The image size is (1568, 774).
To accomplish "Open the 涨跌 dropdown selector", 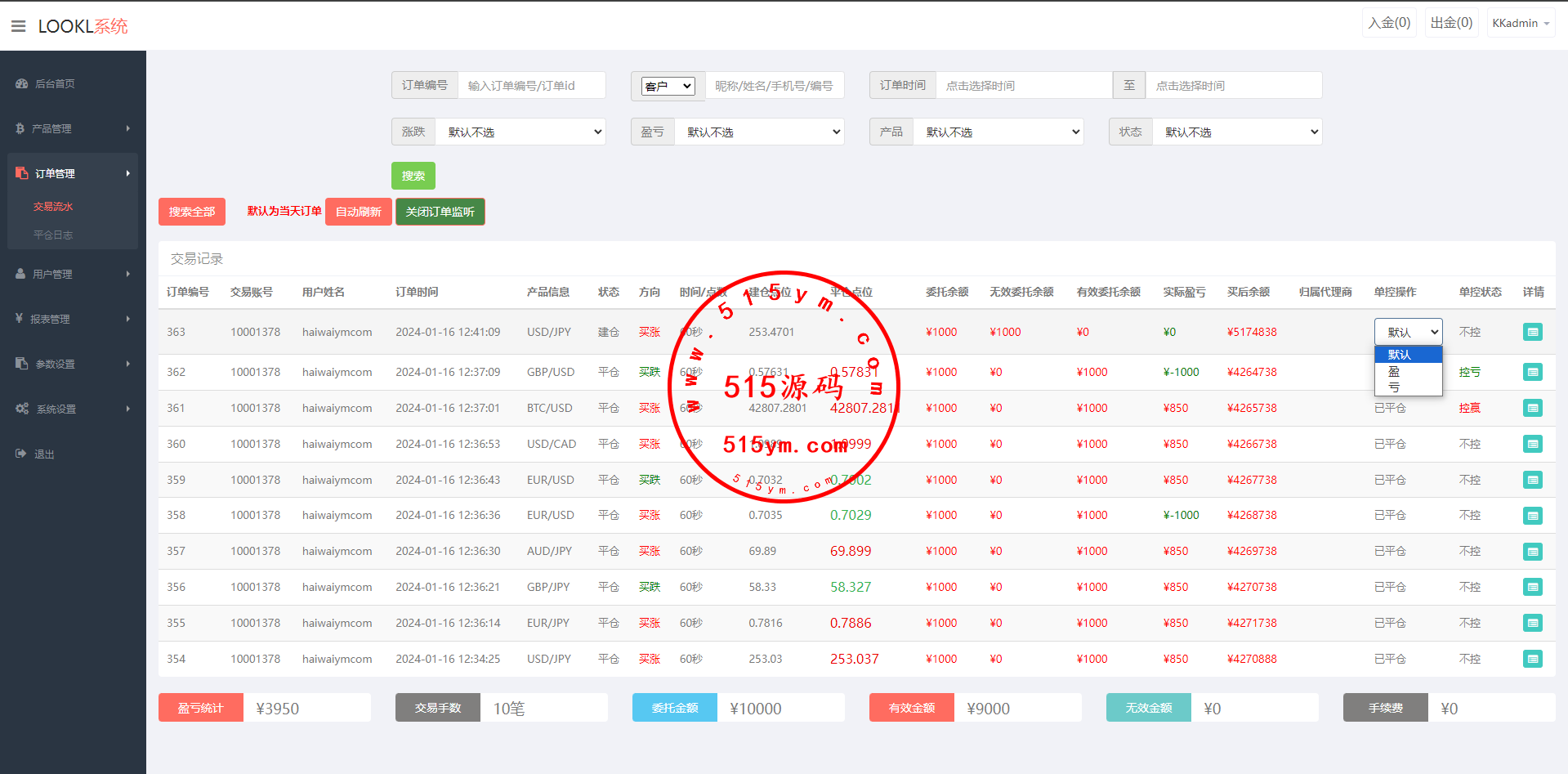I will [521, 132].
